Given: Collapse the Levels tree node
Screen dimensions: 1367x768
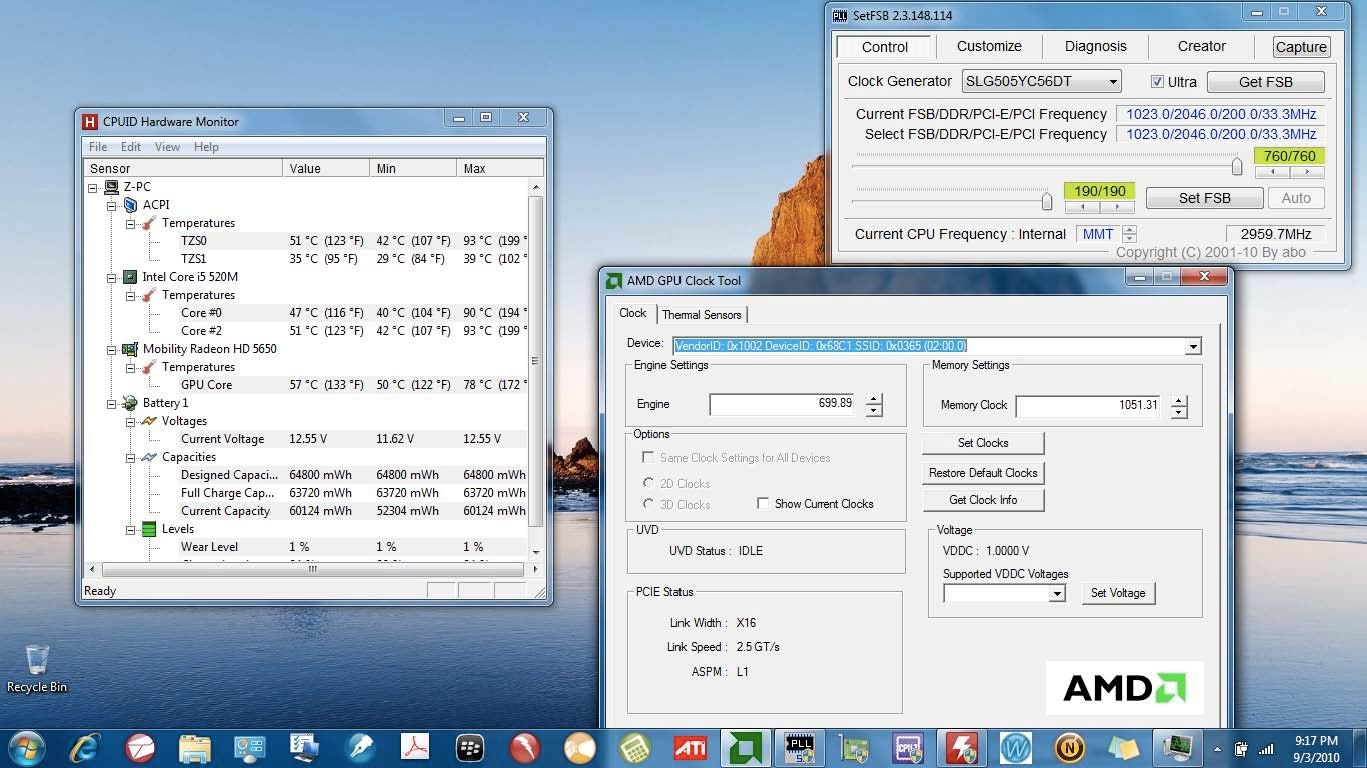Looking at the screenshot, I should (x=131, y=529).
